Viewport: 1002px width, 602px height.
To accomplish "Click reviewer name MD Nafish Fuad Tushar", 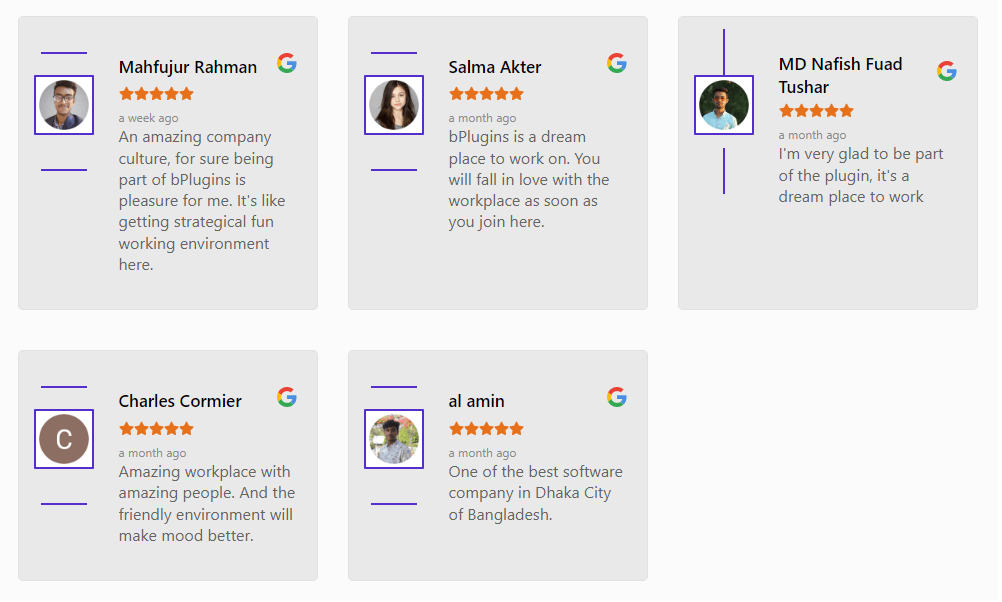I will click(840, 75).
